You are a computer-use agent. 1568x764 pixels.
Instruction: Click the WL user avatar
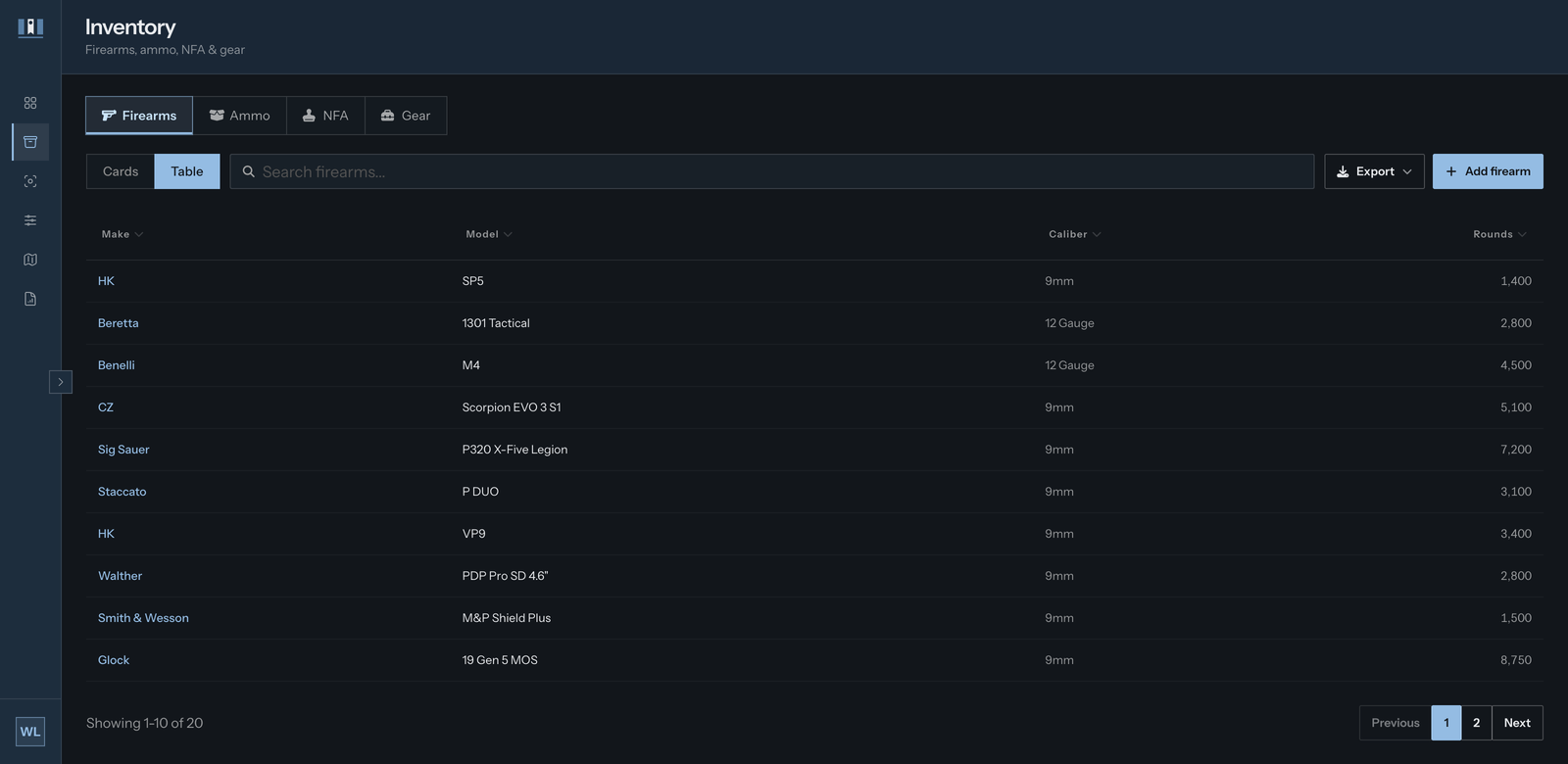pos(30,732)
